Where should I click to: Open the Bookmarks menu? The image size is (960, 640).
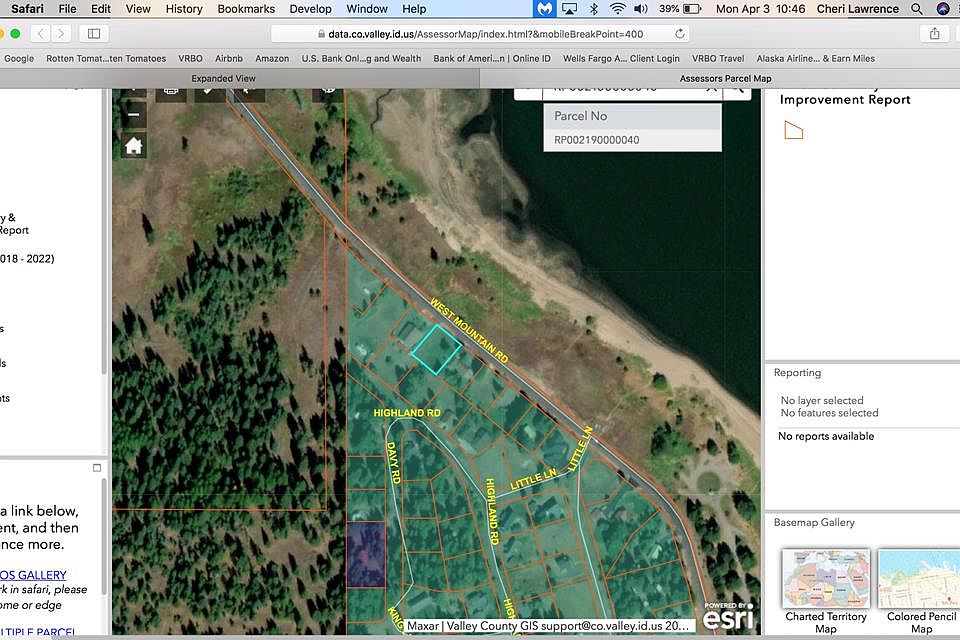tap(246, 9)
